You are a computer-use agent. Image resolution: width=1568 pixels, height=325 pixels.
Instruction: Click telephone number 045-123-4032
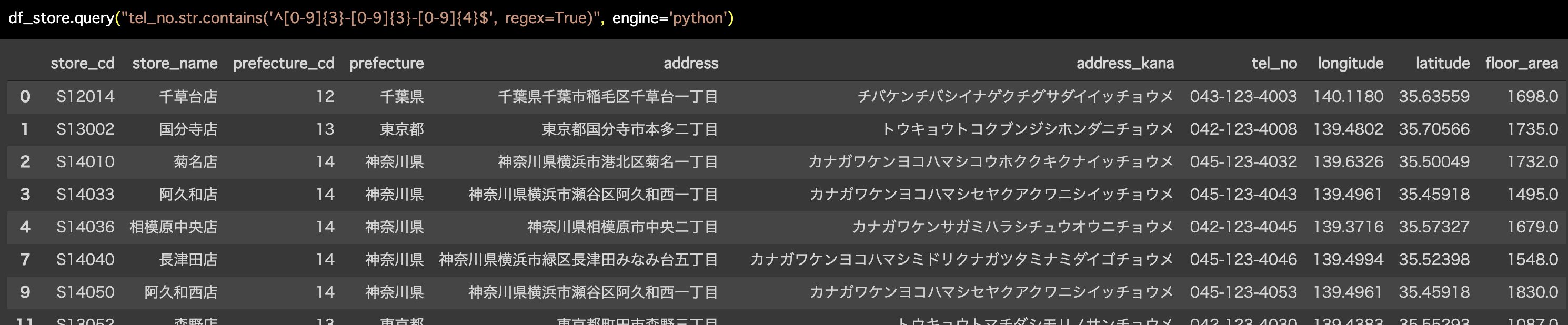click(1243, 161)
